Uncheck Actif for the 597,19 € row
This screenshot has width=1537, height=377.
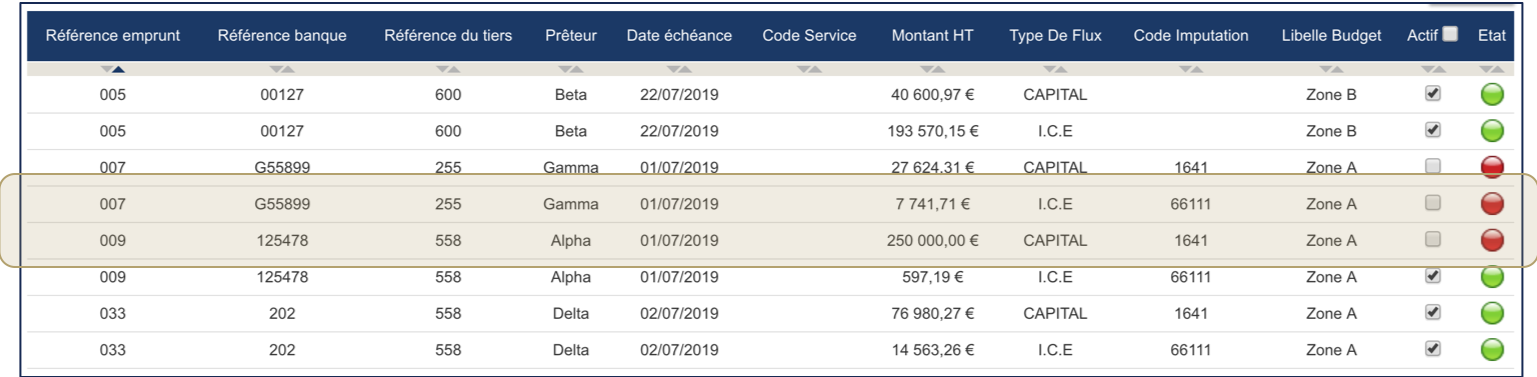coord(1433,276)
